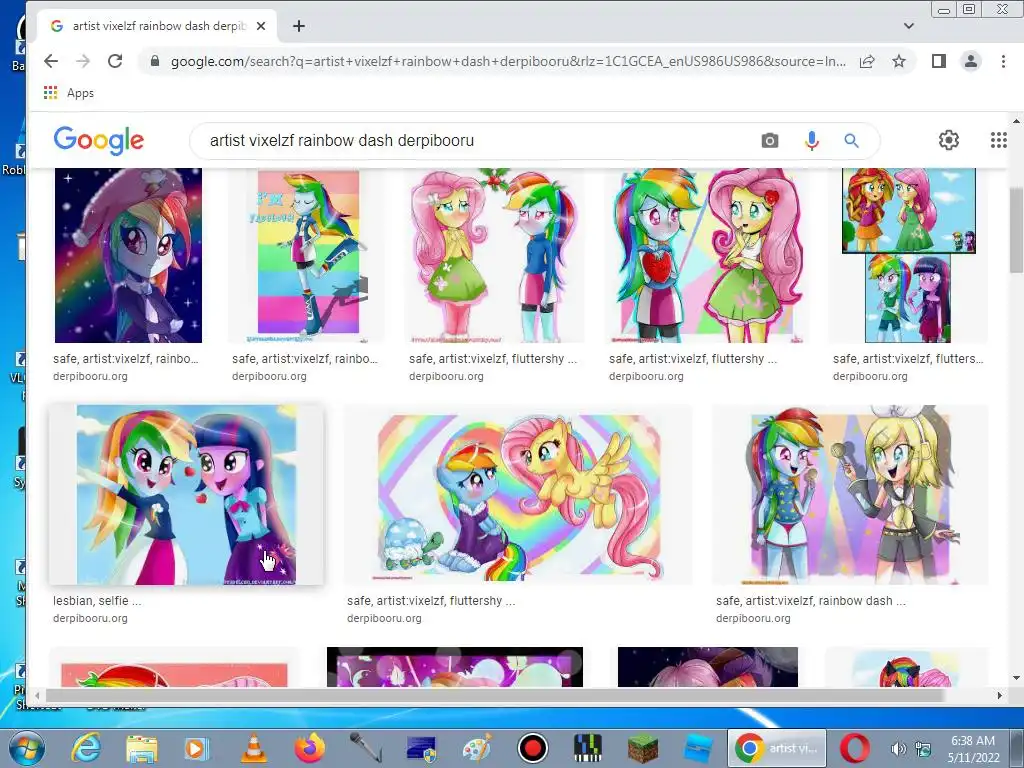
Task: Open Chrome three-dot menu
Action: coord(1003,61)
